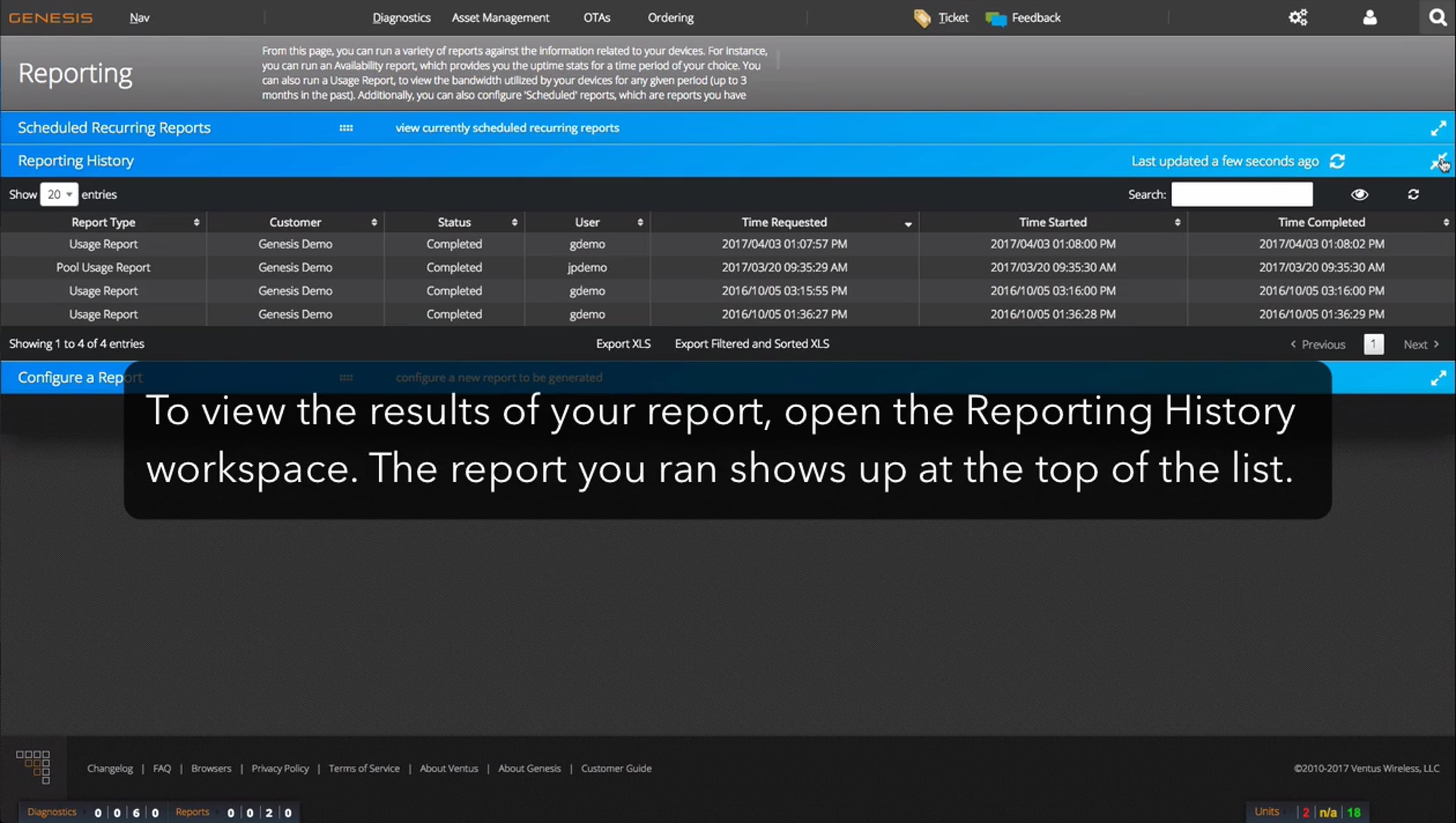The image size is (1456, 823).
Task: Open the settings gears icon
Action: [1298, 18]
